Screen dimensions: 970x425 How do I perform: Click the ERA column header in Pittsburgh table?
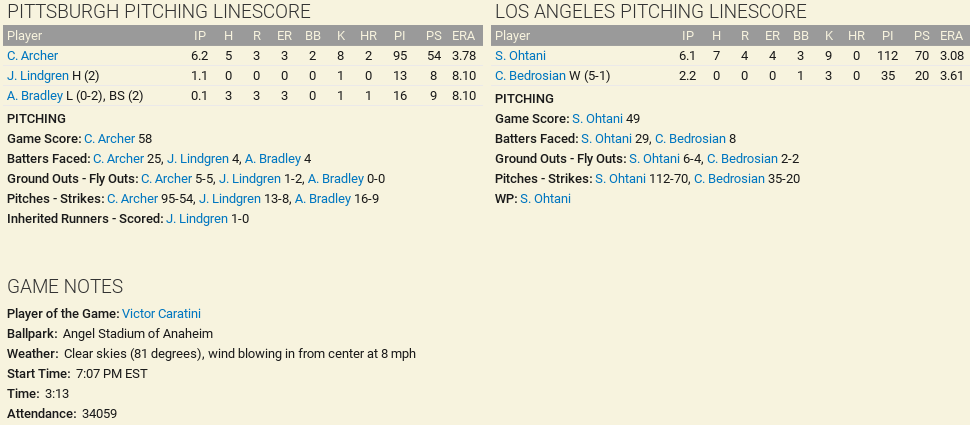point(463,35)
